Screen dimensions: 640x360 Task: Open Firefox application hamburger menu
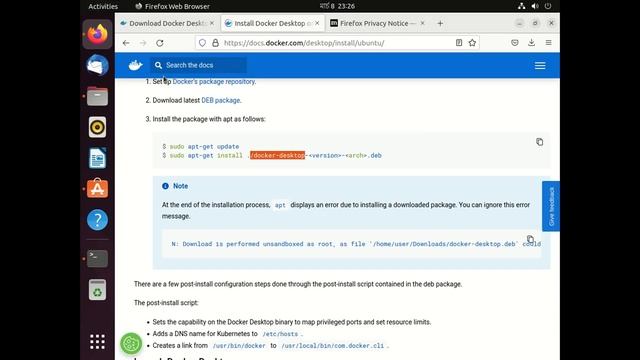coord(549,43)
